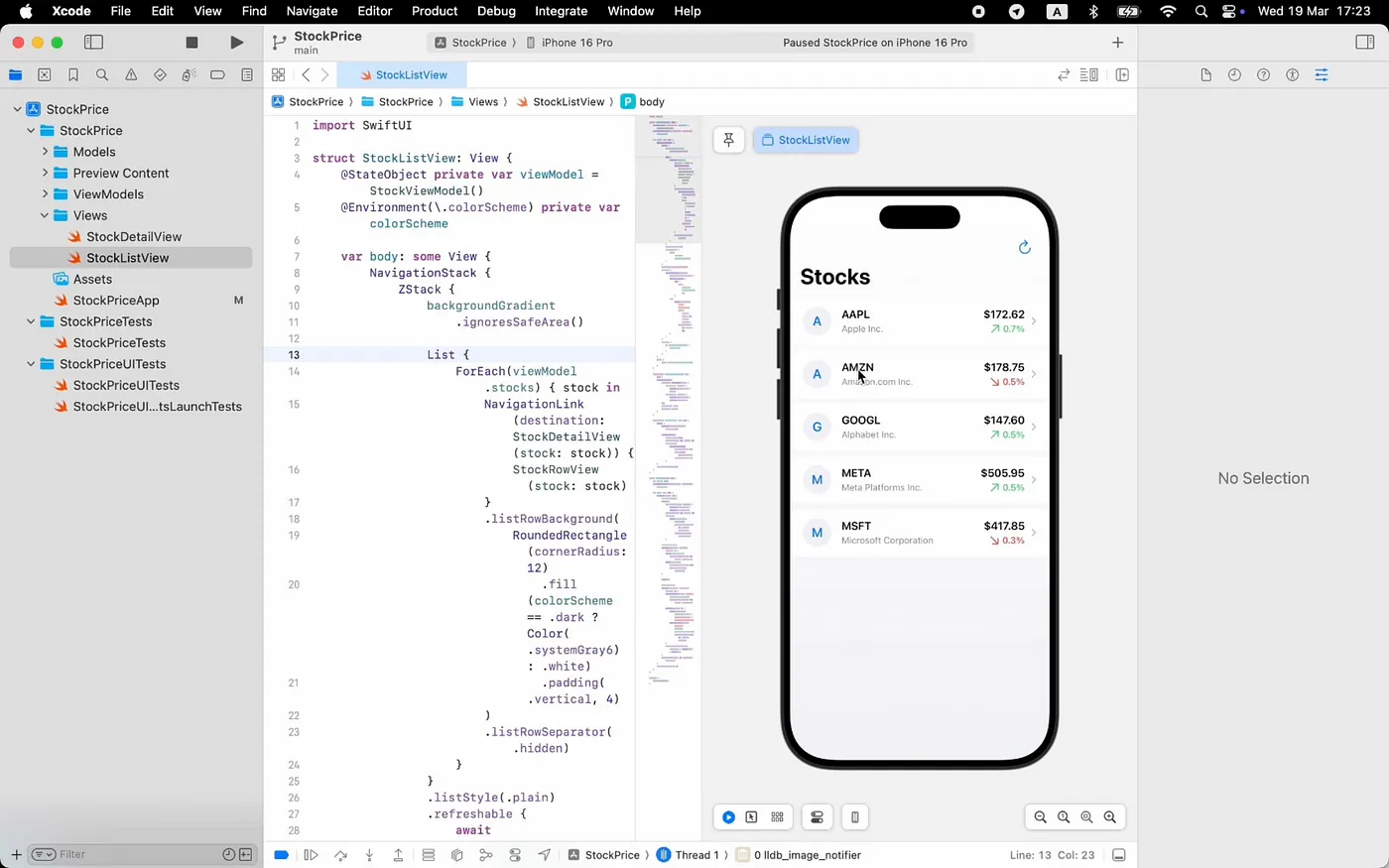
Task: Click the live preview play icon
Action: (728, 817)
